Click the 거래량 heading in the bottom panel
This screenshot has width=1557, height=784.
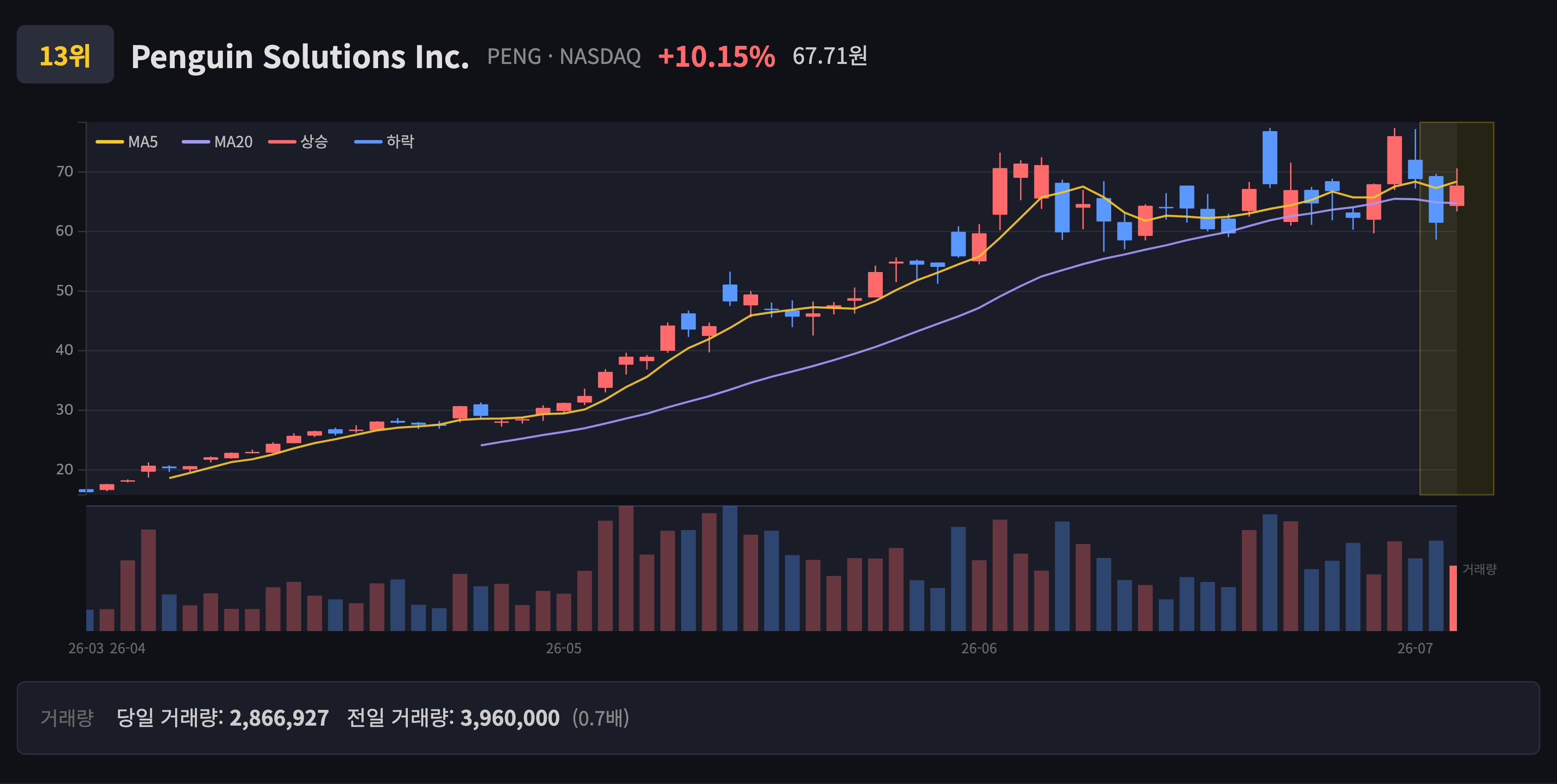(x=67, y=718)
